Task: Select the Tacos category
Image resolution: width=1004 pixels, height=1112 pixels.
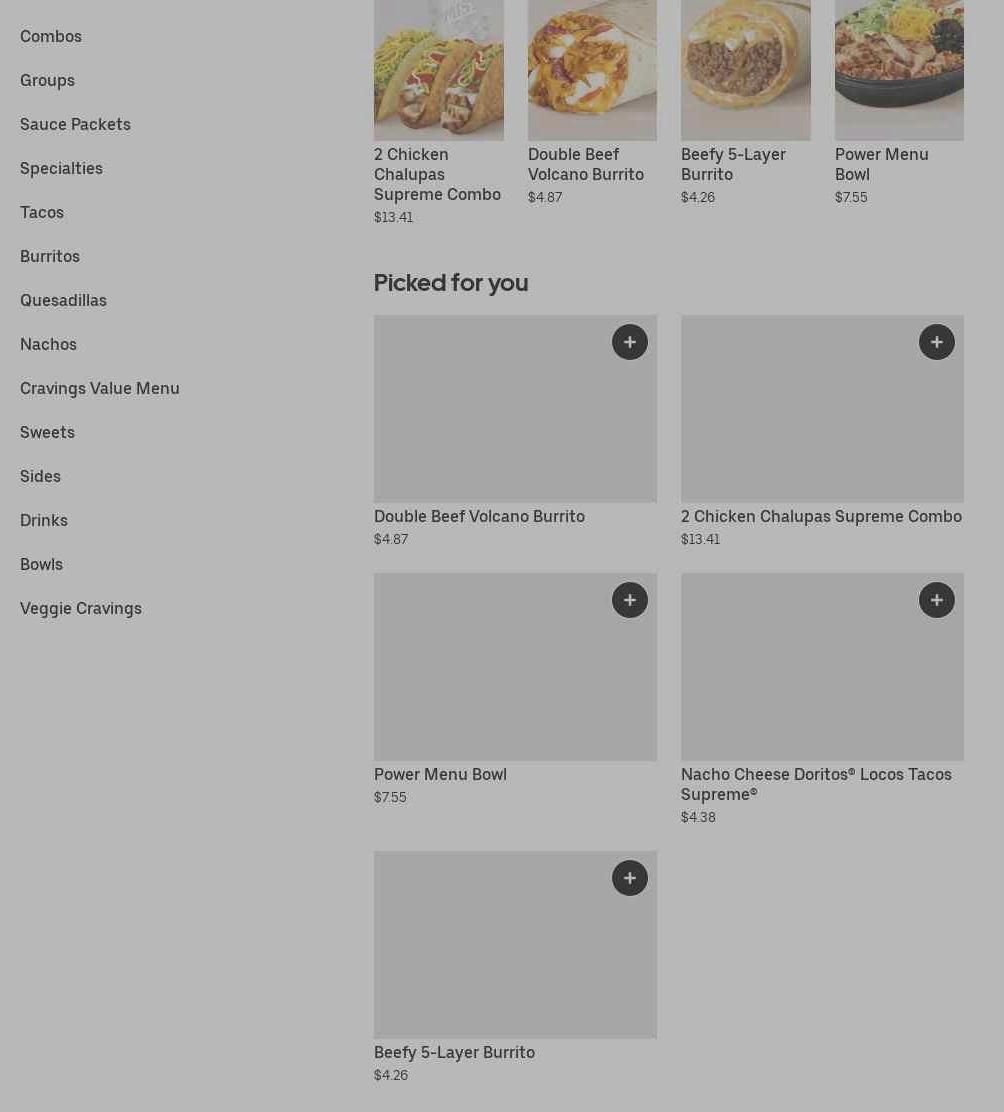Action: (x=42, y=212)
